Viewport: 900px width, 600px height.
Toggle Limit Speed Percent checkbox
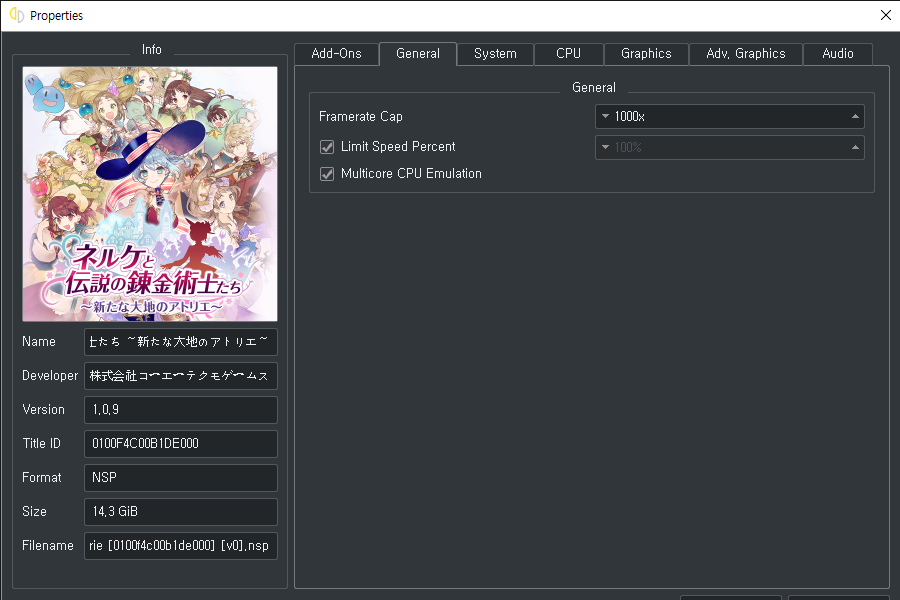pyautogui.click(x=327, y=147)
